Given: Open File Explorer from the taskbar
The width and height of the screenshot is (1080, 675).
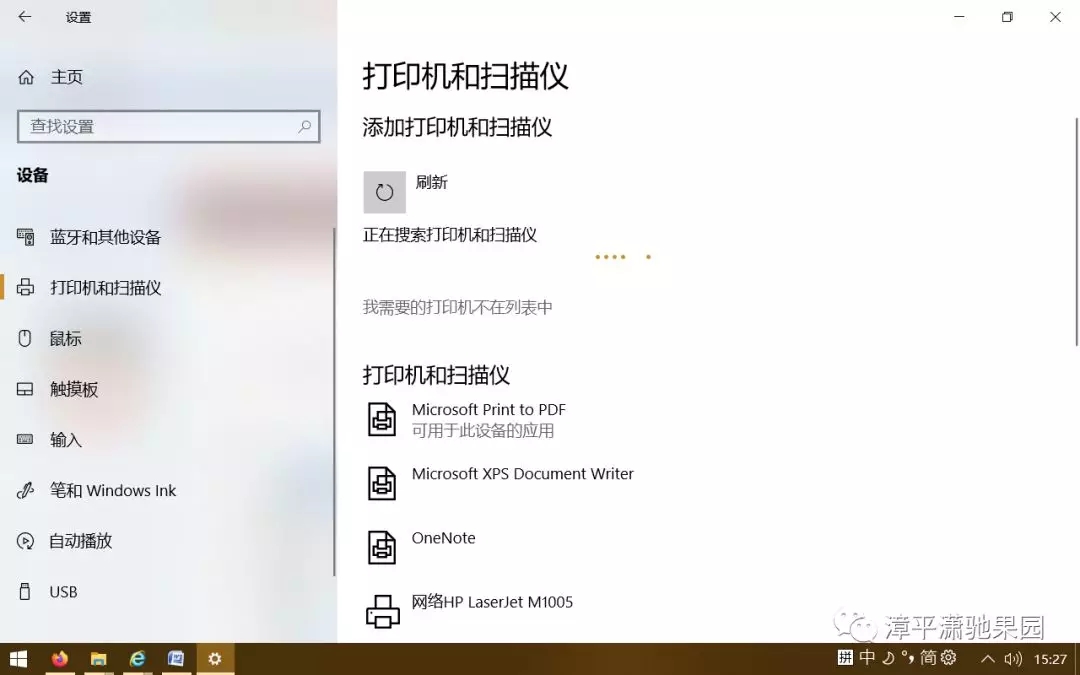Looking at the screenshot, I should [x=98, y=659].
